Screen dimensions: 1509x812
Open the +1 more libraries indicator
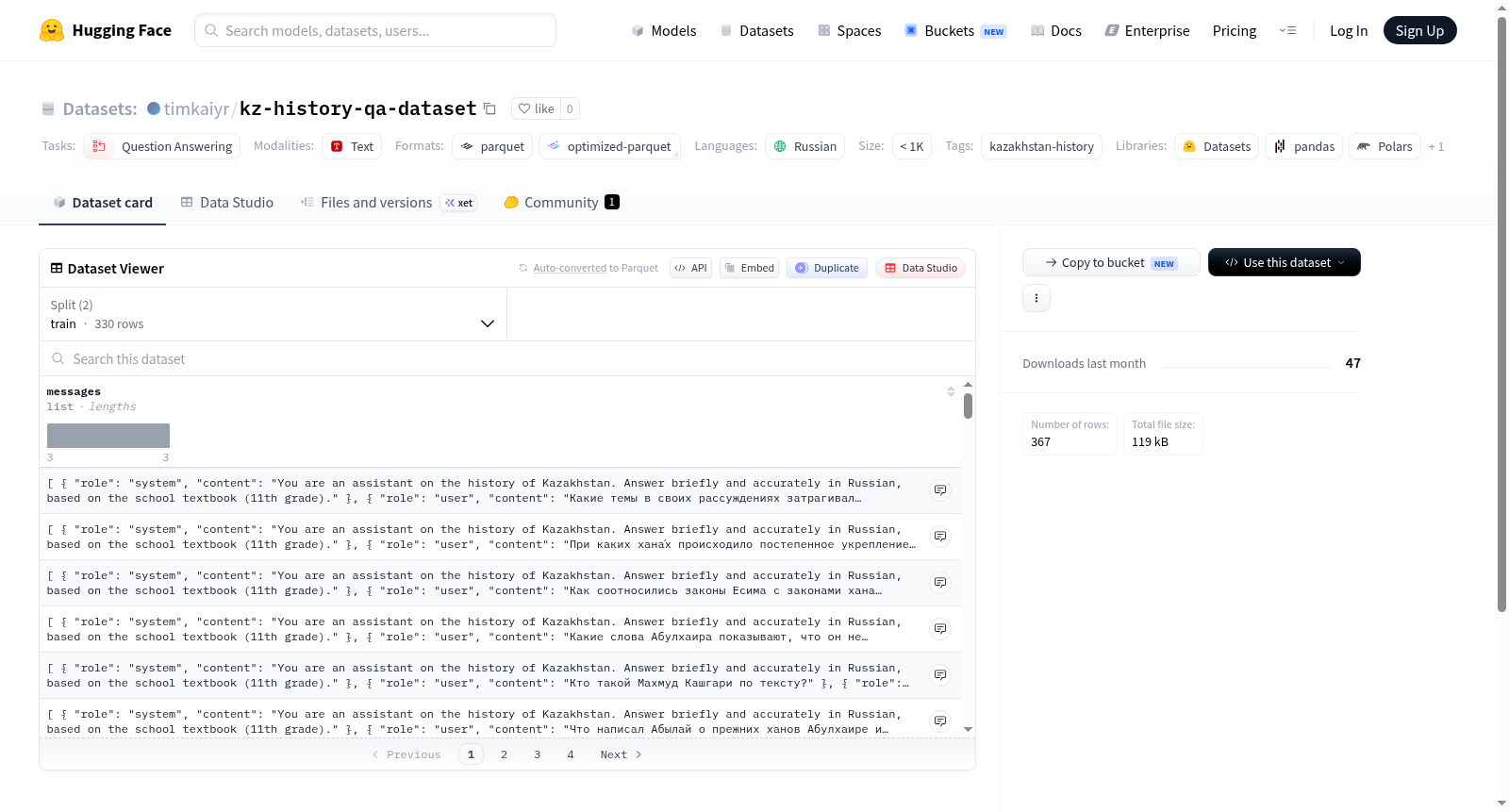1436,146
